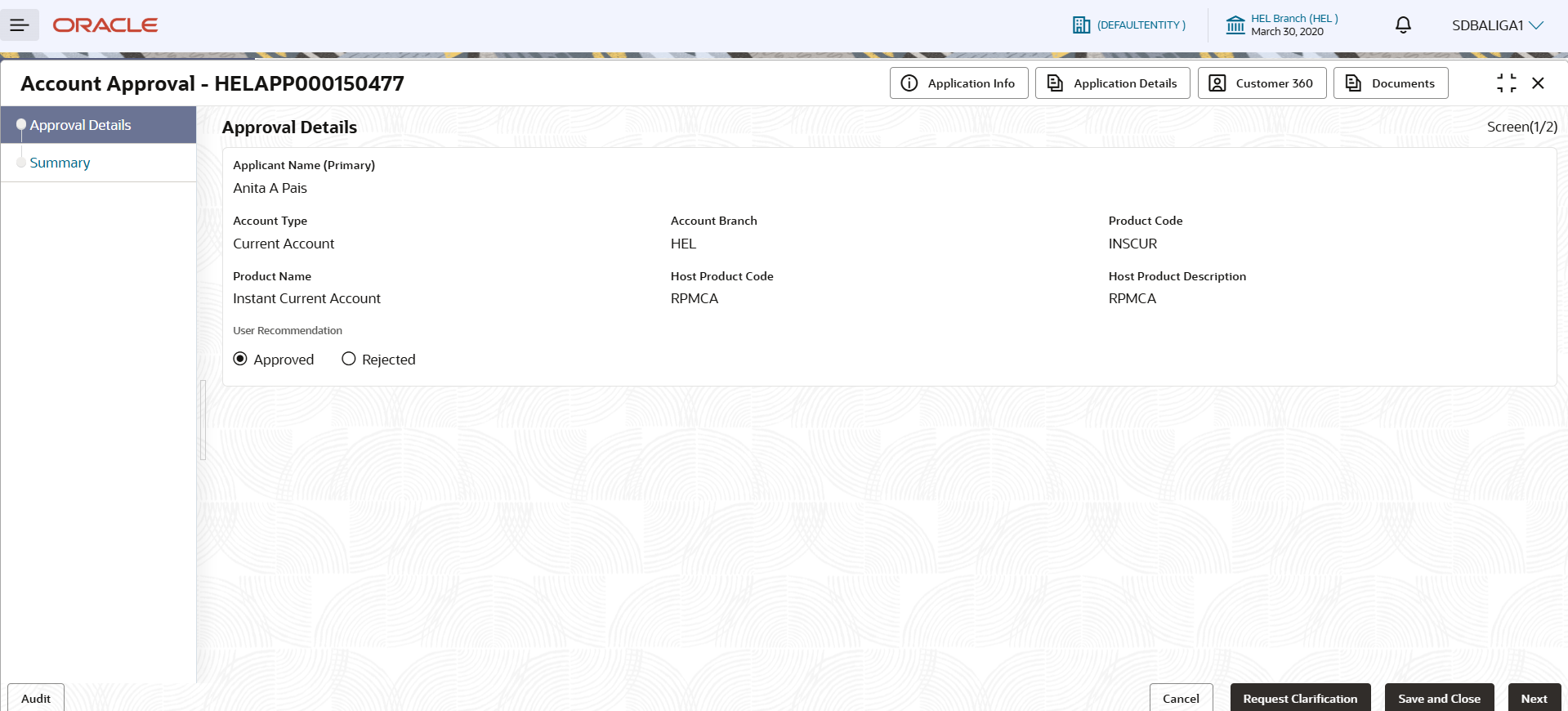Go to the Summary step
The height and width of the screenshot is (711, 1568).
point(60,163)
